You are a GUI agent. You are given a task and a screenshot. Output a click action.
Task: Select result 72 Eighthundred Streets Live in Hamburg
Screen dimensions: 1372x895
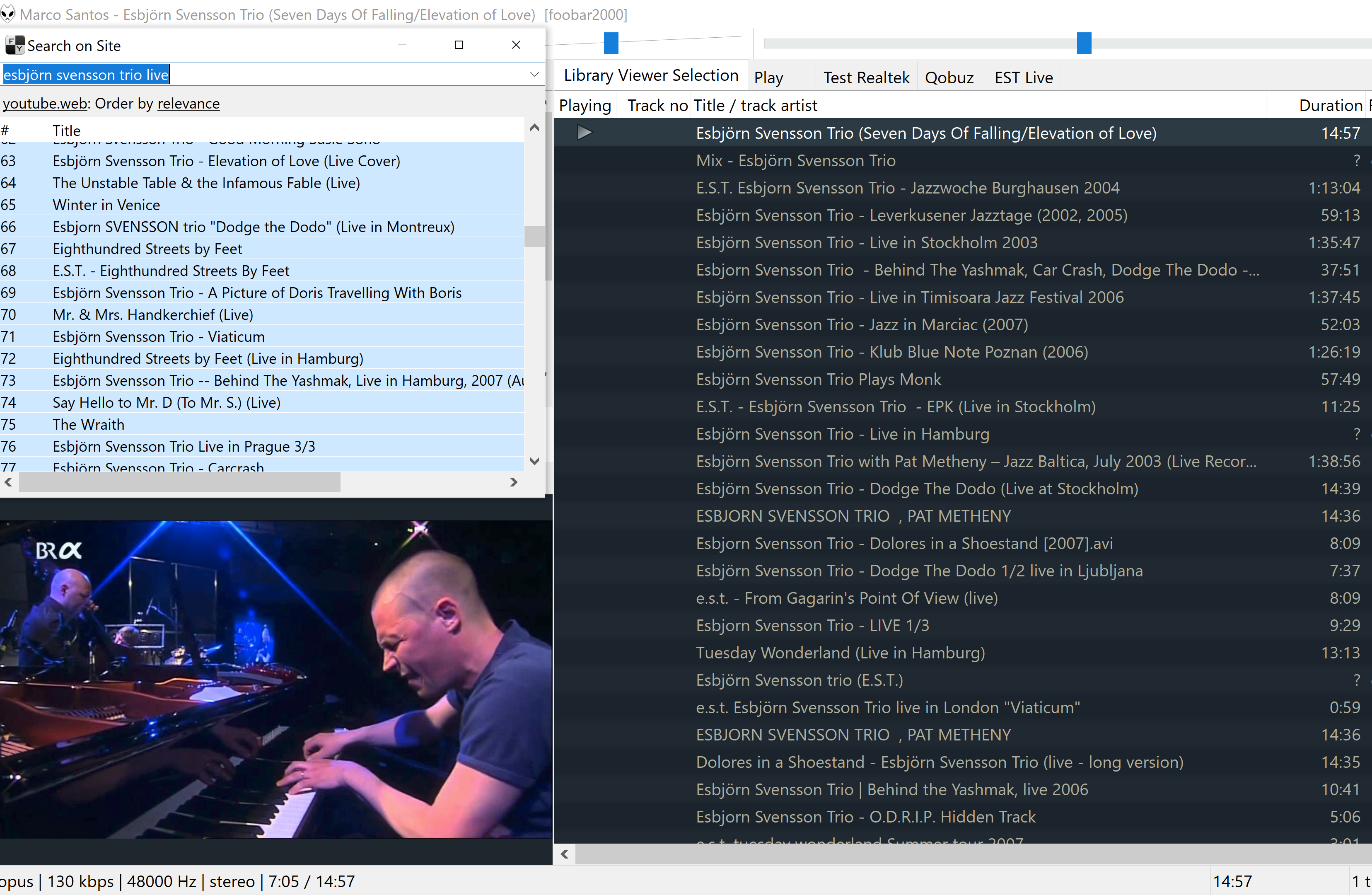point(262,358)
